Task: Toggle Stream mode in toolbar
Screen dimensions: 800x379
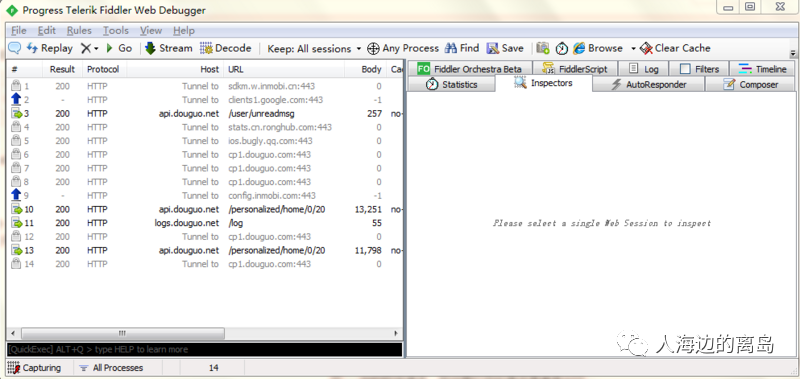Action: (168, 48)
